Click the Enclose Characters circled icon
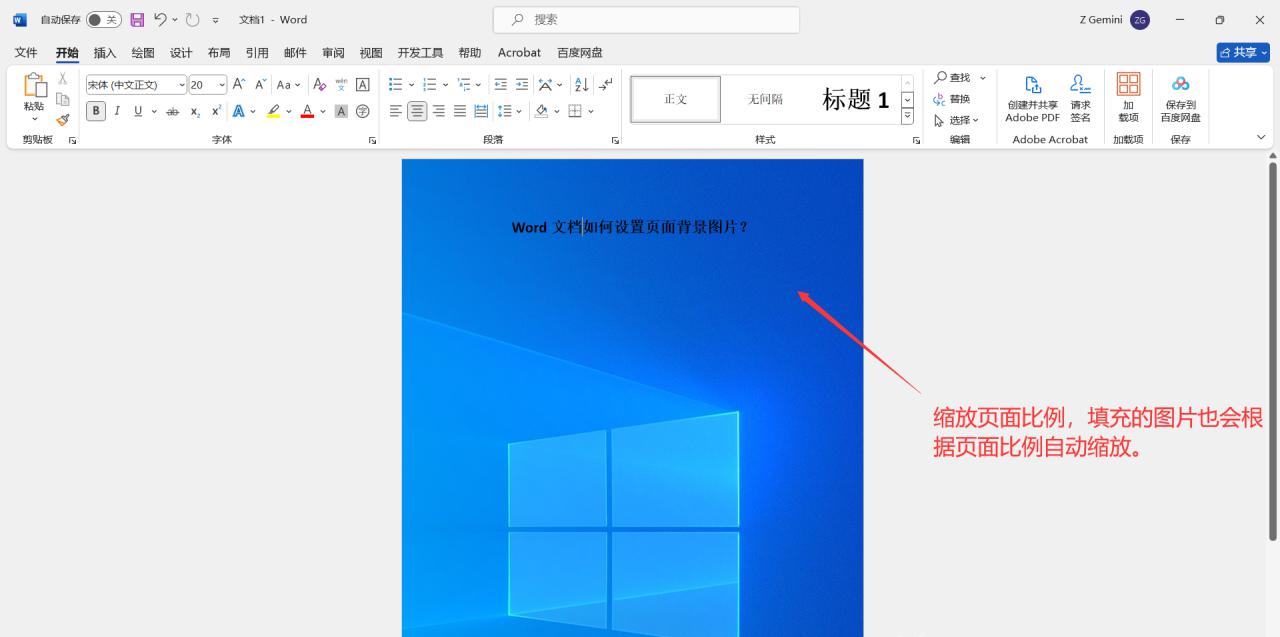 click(x=363, y=111)
